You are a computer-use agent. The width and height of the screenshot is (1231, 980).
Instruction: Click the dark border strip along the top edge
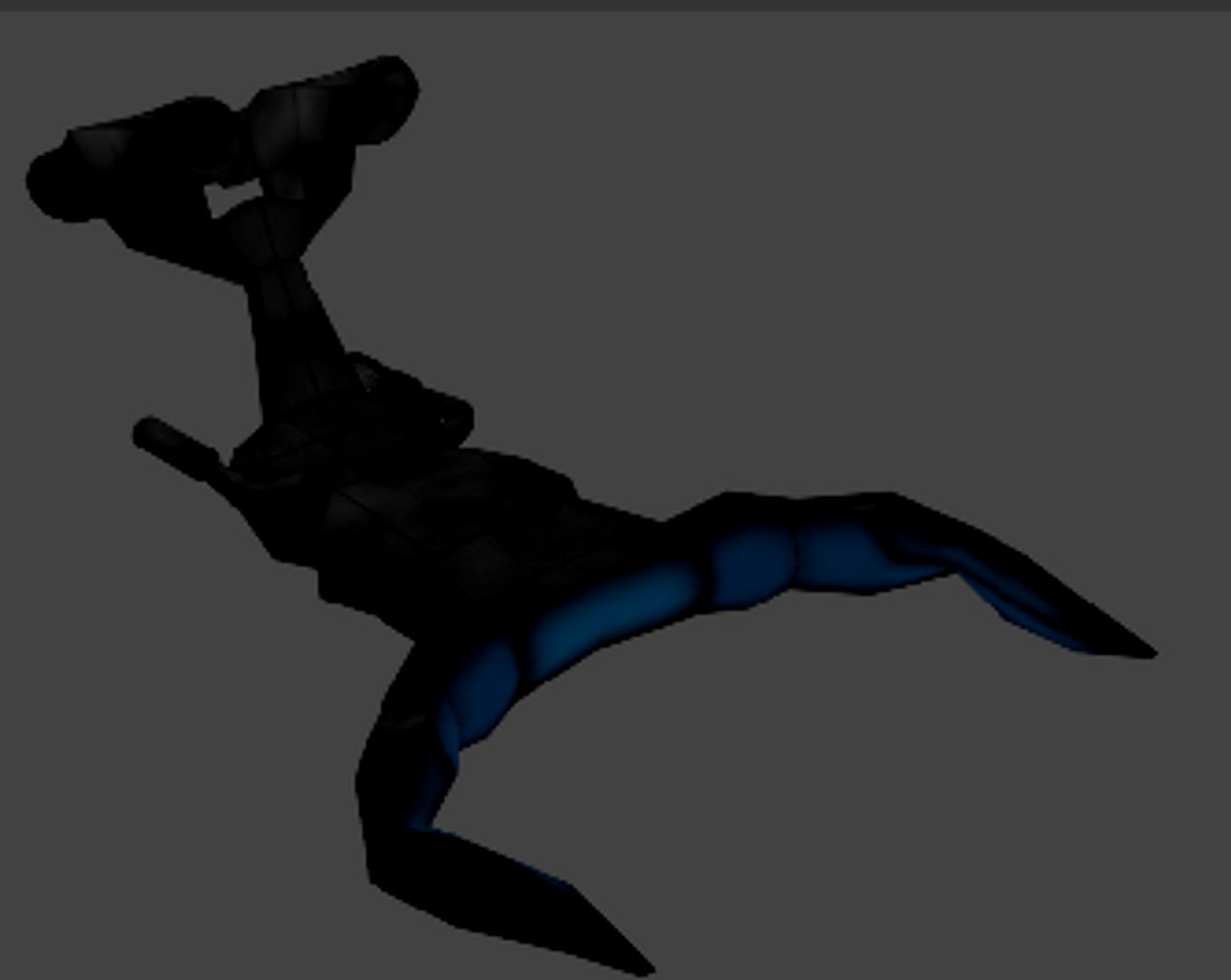[615, 5]
